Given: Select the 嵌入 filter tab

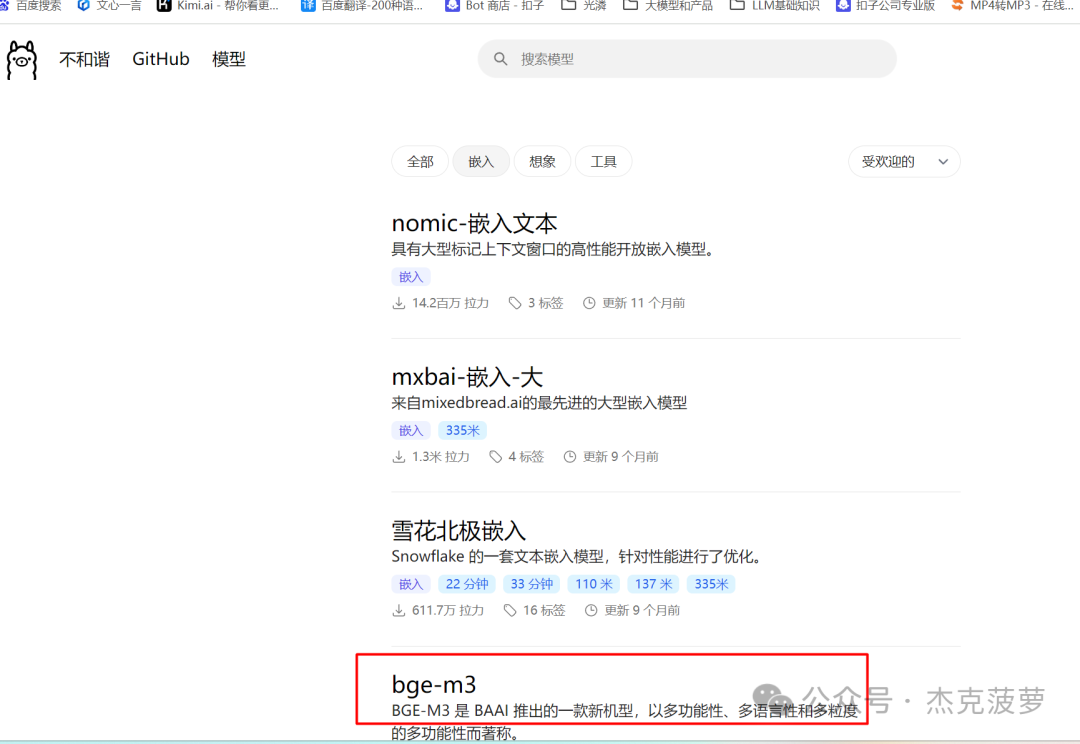Looking at the screenshot, I should click(x=481, y=162).
